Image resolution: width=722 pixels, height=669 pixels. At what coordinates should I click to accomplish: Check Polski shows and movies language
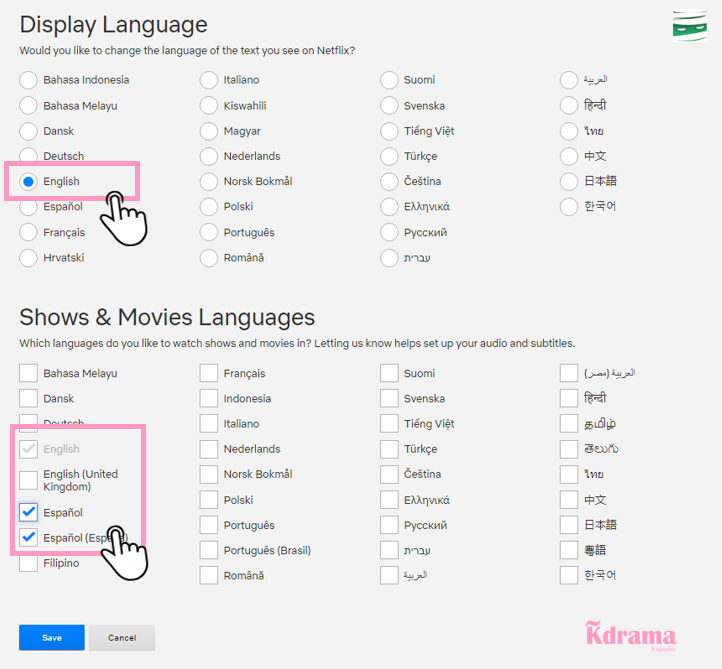209,500
